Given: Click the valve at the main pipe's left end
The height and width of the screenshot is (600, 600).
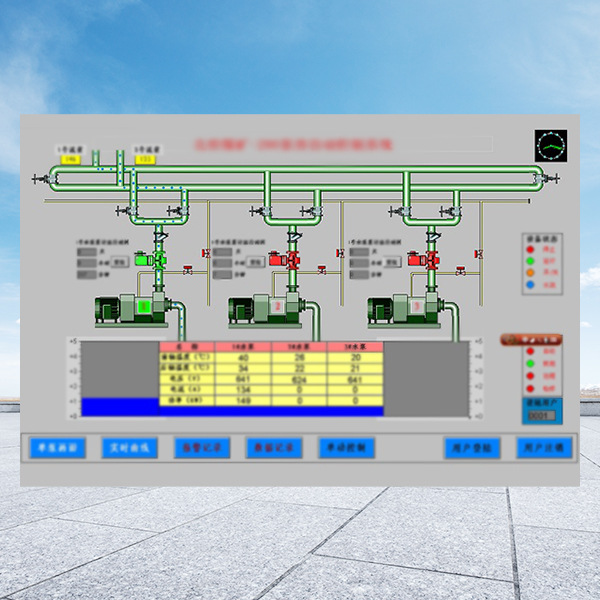Looking at the screenshot, I should (x=41, y=180).
